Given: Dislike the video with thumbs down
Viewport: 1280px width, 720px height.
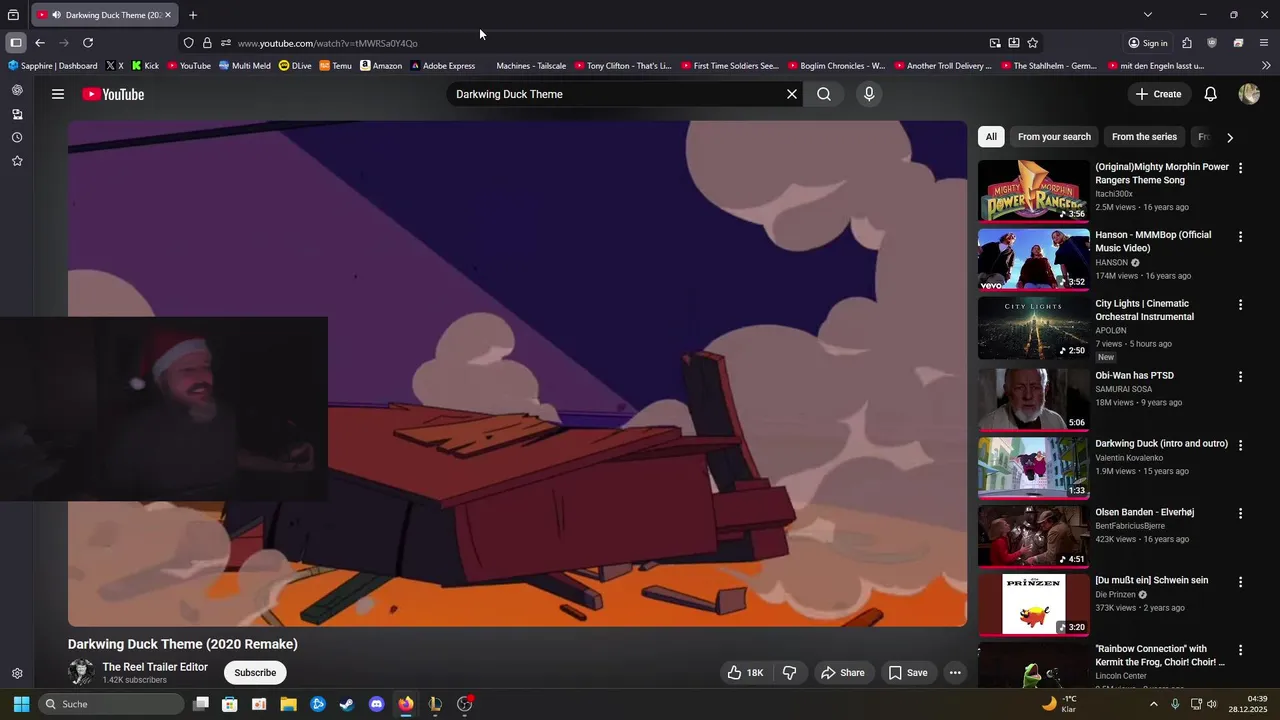Looking at the screenshot, I should [789, 673].
